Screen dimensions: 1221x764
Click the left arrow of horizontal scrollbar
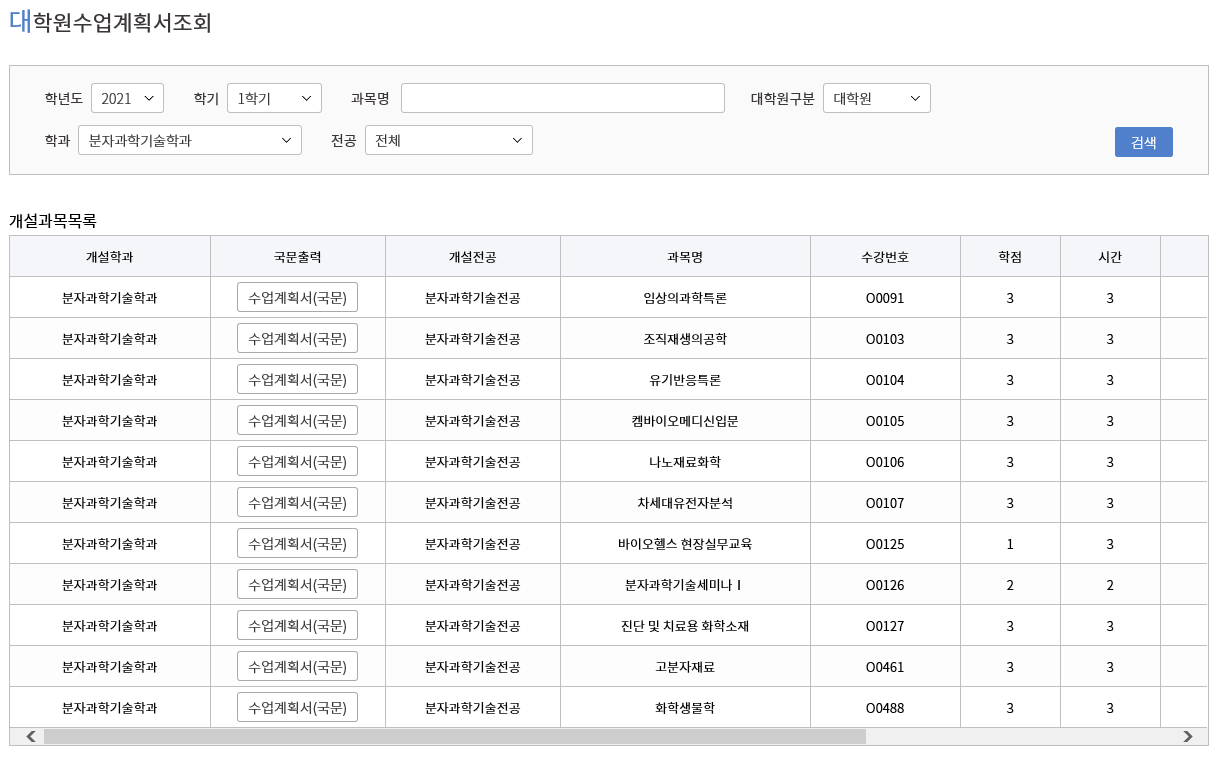point(31,737)
